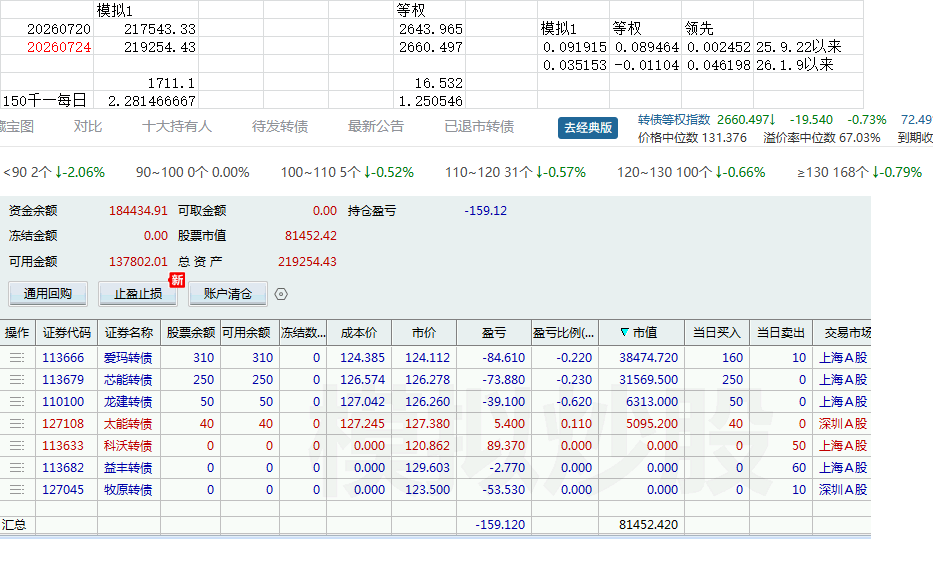Sort by 盈亏比例 column header

click(x=565, y=332)
